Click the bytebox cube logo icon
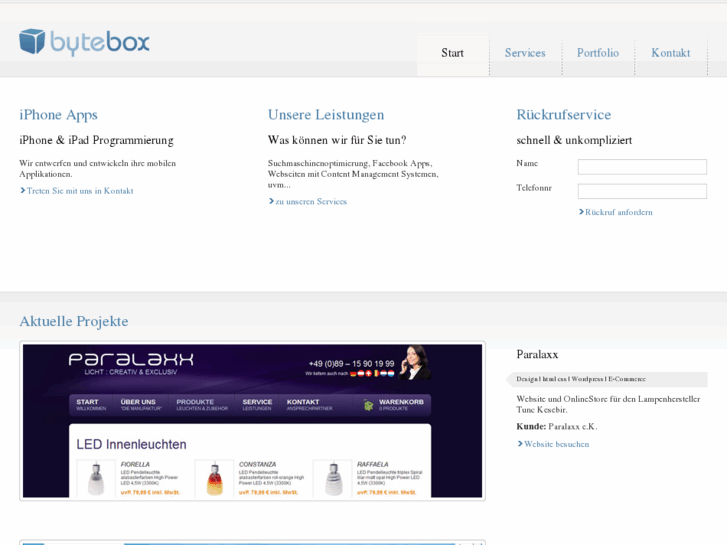The image size is (727, 545). click(x=32, y=41)
